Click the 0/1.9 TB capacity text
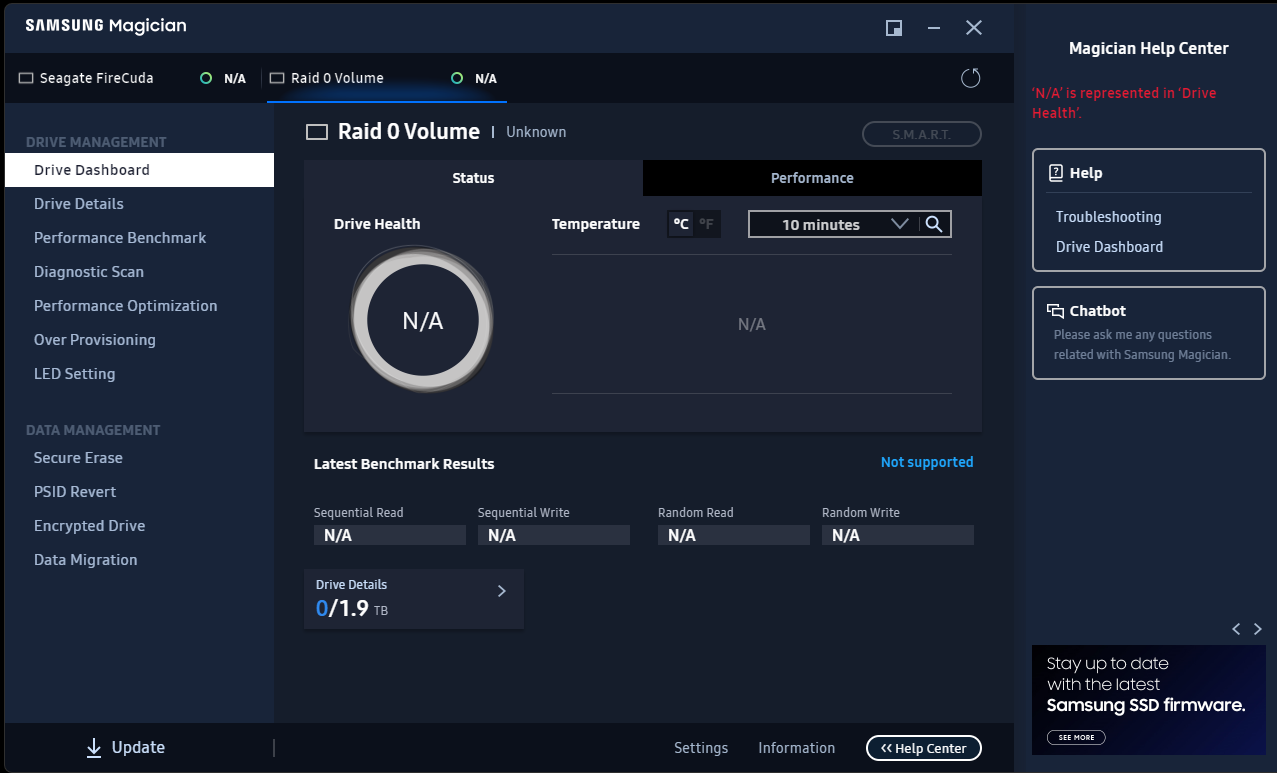 click(x=352, y=608)
